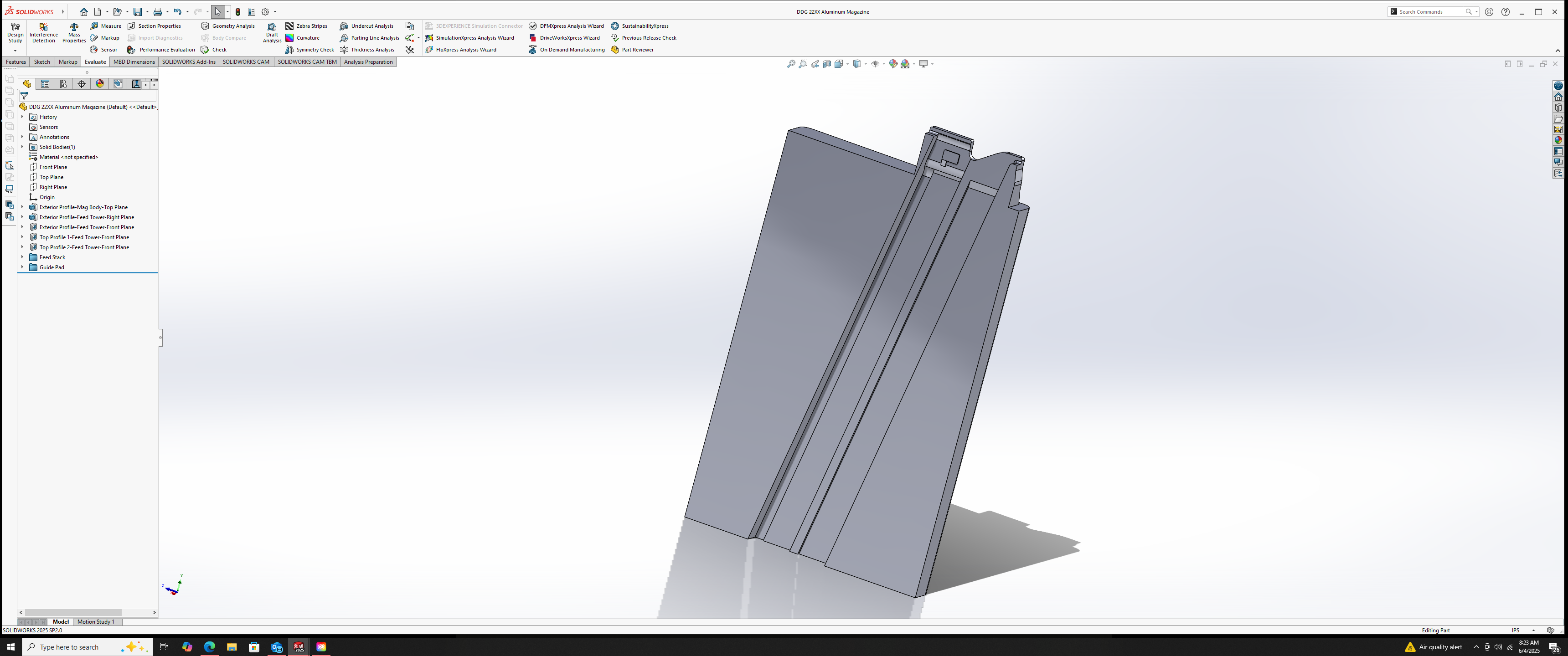Open Mass Properties
This screenshot has height=656, width=1568.
(x=74, y=33)
